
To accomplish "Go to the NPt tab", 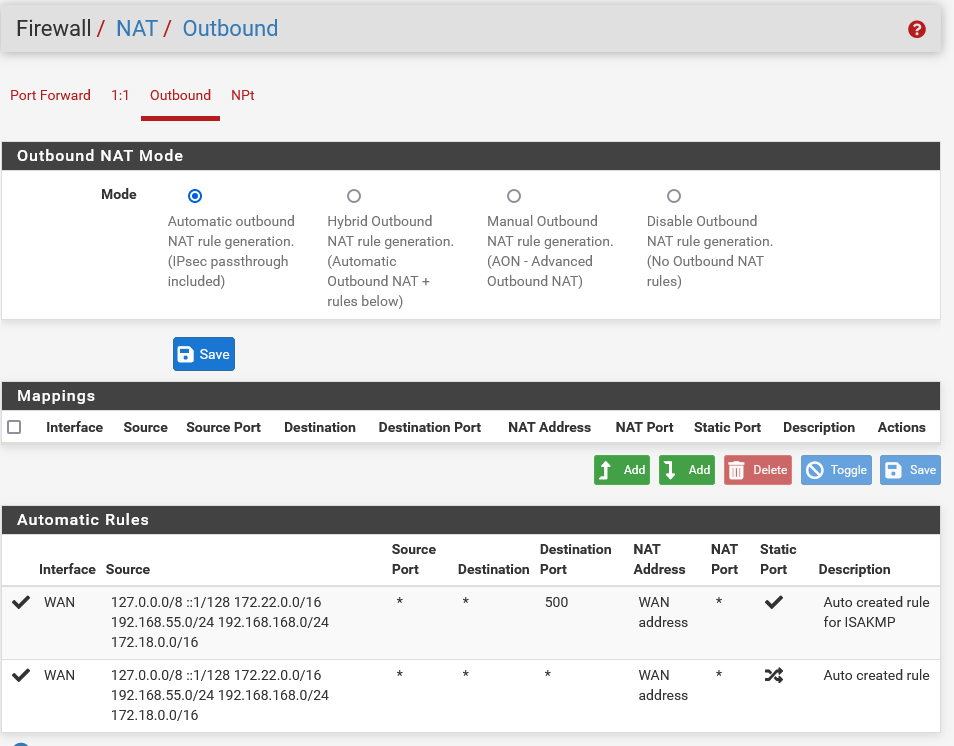I will 242,95.
